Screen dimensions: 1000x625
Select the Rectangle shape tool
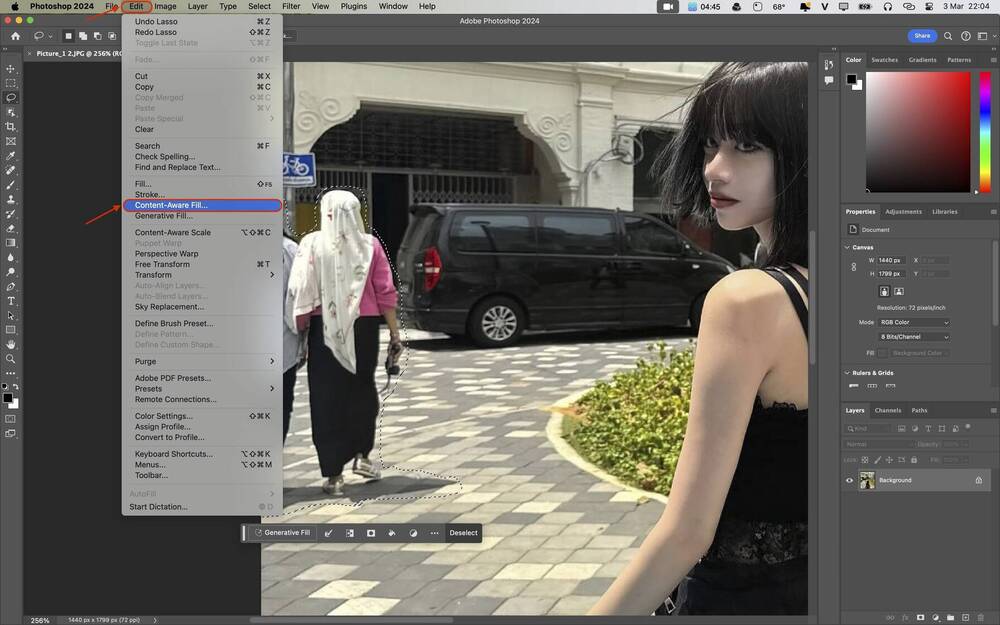tap(10, 330)
